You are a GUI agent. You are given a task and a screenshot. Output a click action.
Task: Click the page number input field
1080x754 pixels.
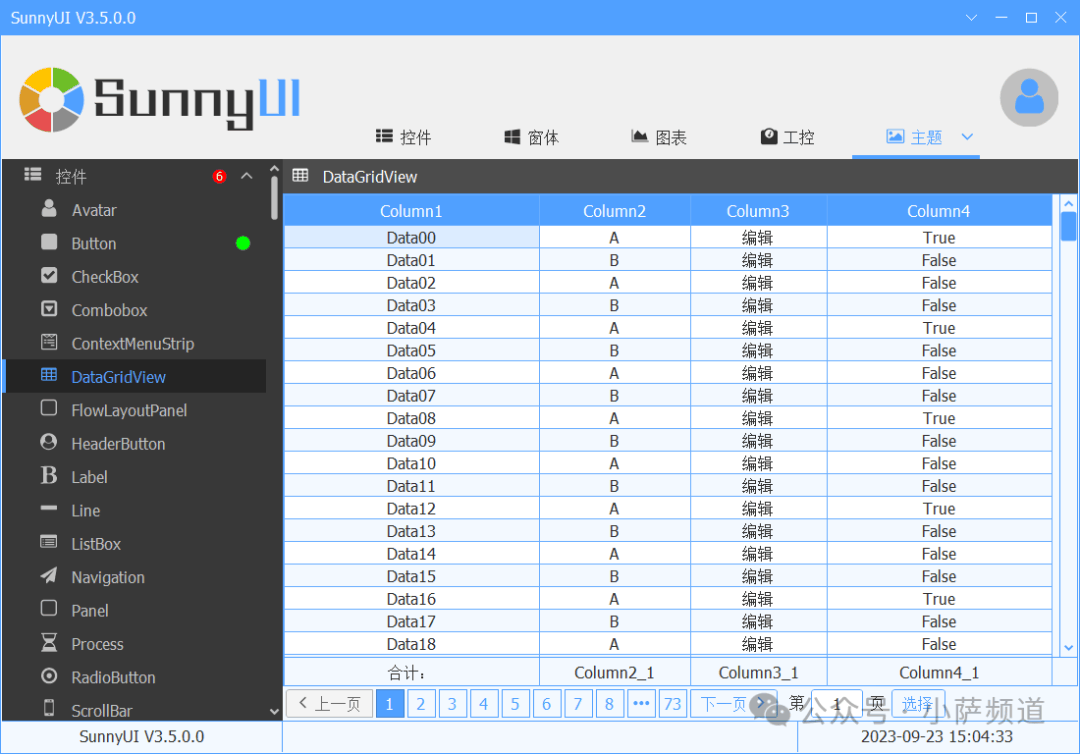pos(836,704)
